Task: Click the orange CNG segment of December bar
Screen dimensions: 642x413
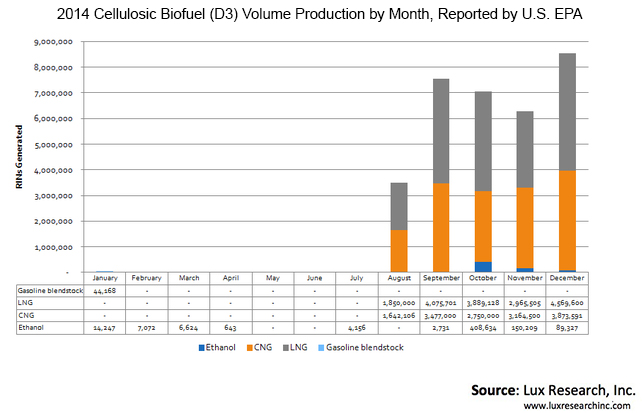Action: (x=567, y=221)
